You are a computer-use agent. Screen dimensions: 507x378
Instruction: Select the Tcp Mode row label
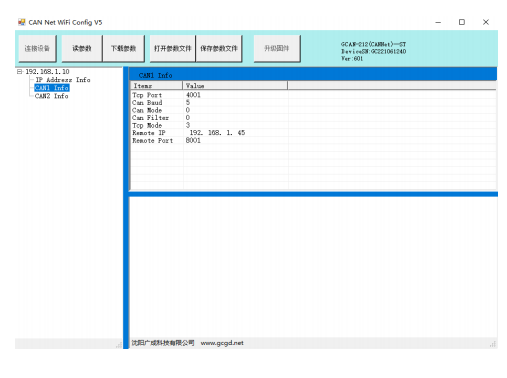(x=147, y=125)
